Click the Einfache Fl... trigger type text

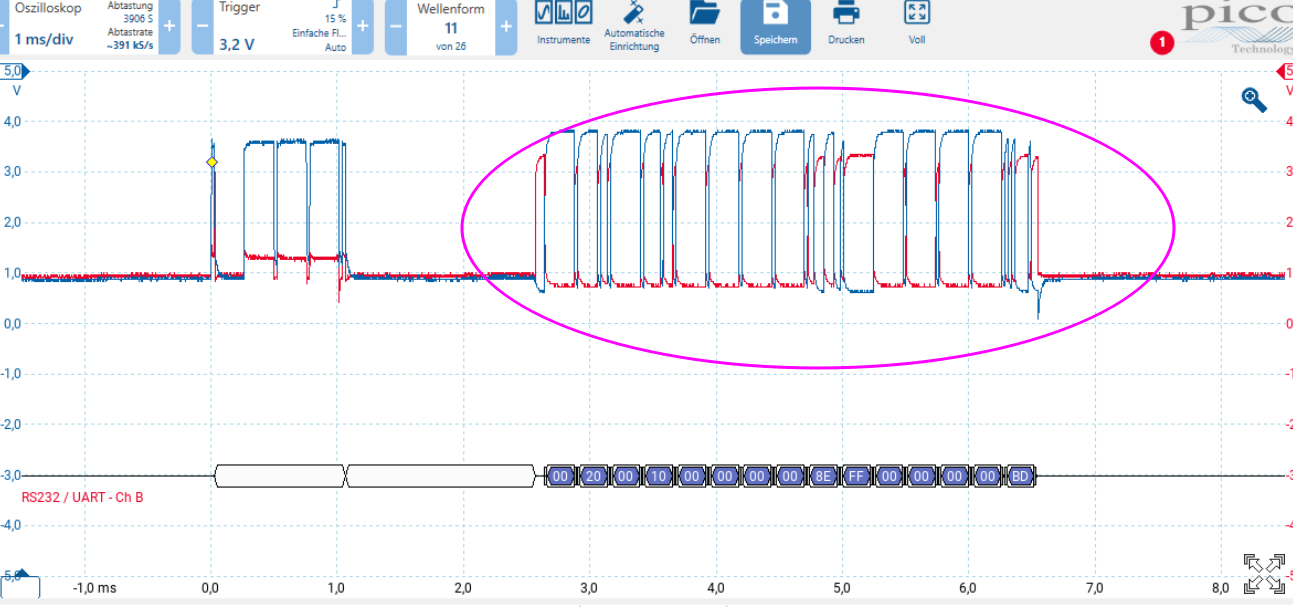pos(319,33)
